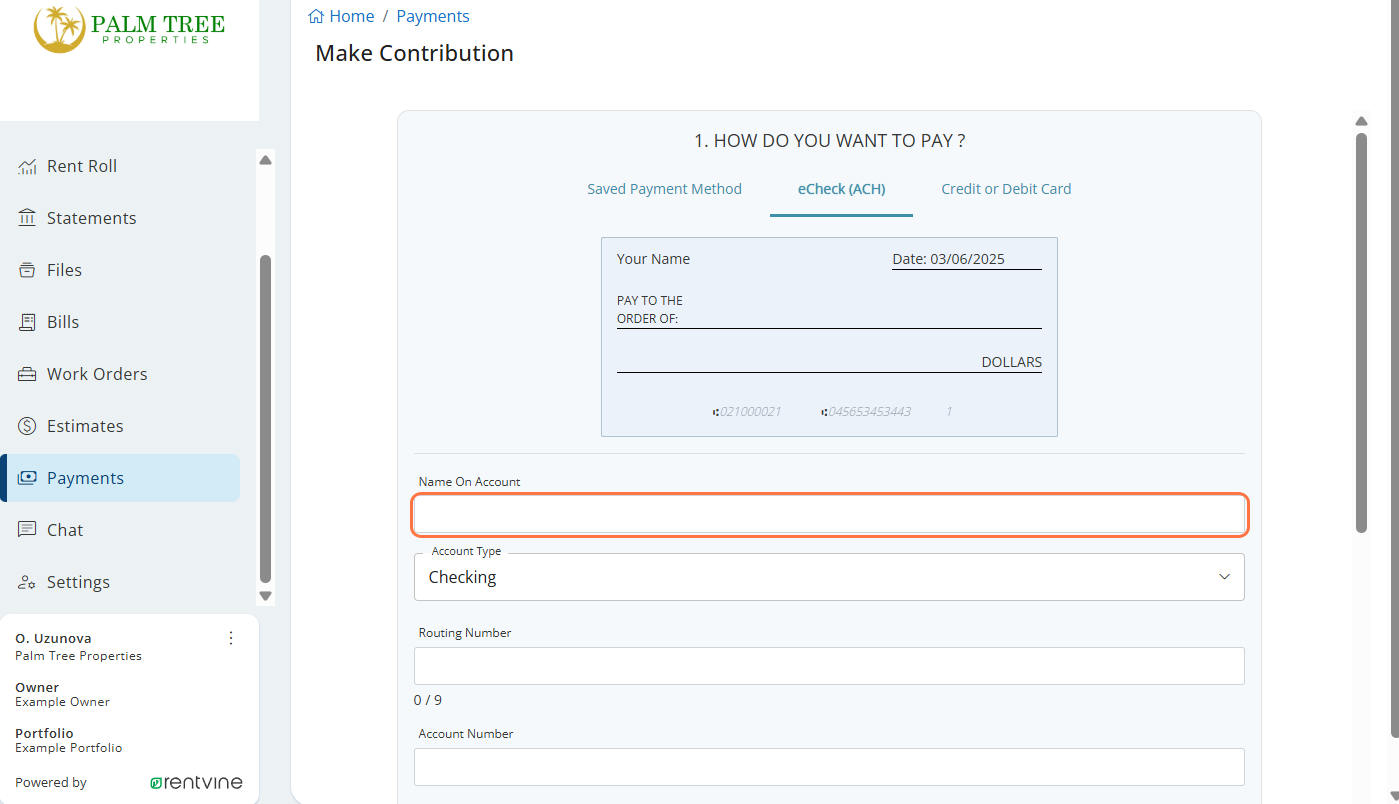Open the three-dot menu beside O. Uzunova
The image size is (1399, 804).
[x=231, y=638]
